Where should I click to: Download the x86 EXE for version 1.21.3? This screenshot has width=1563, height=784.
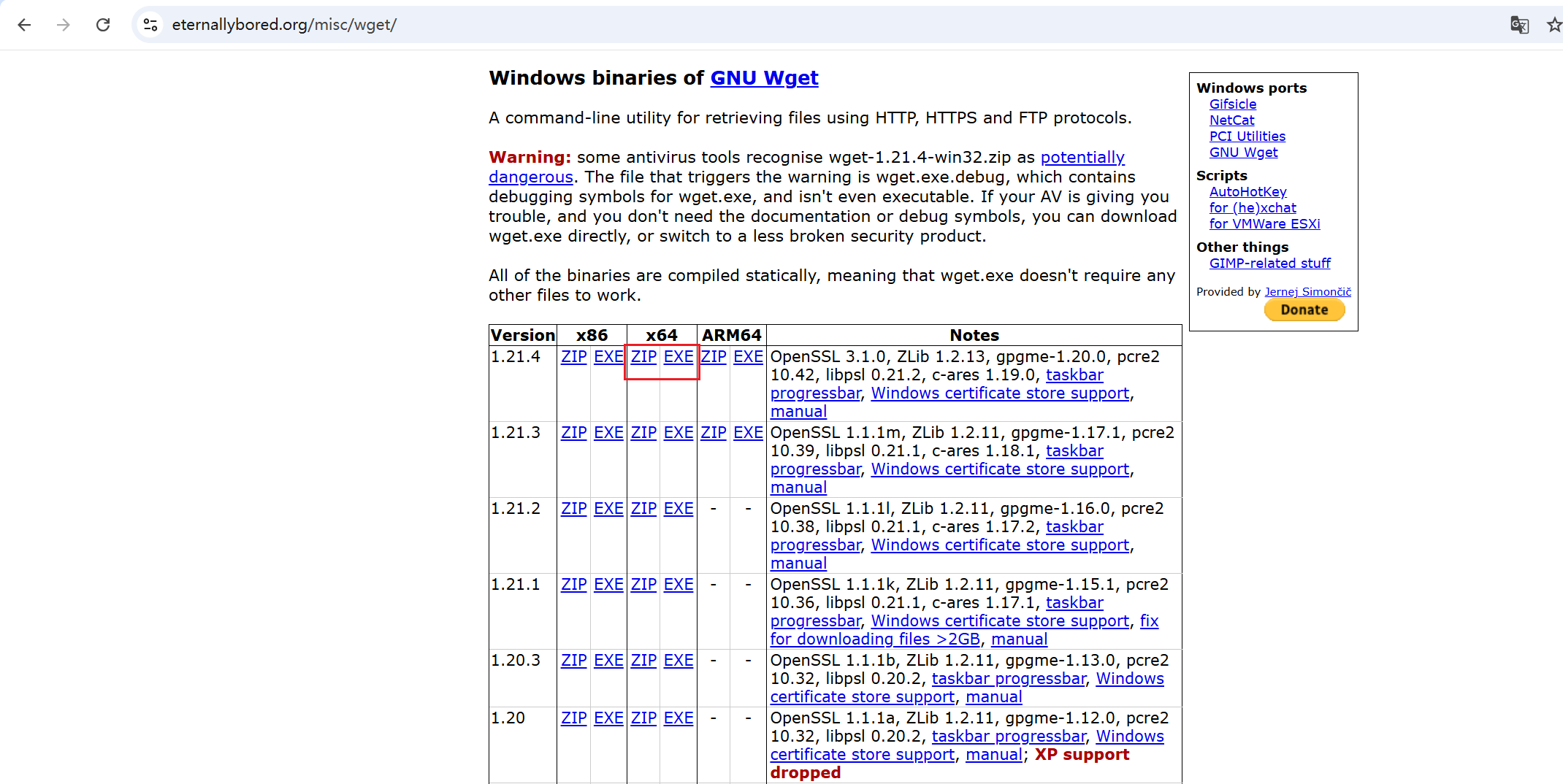tap(608, 432)
